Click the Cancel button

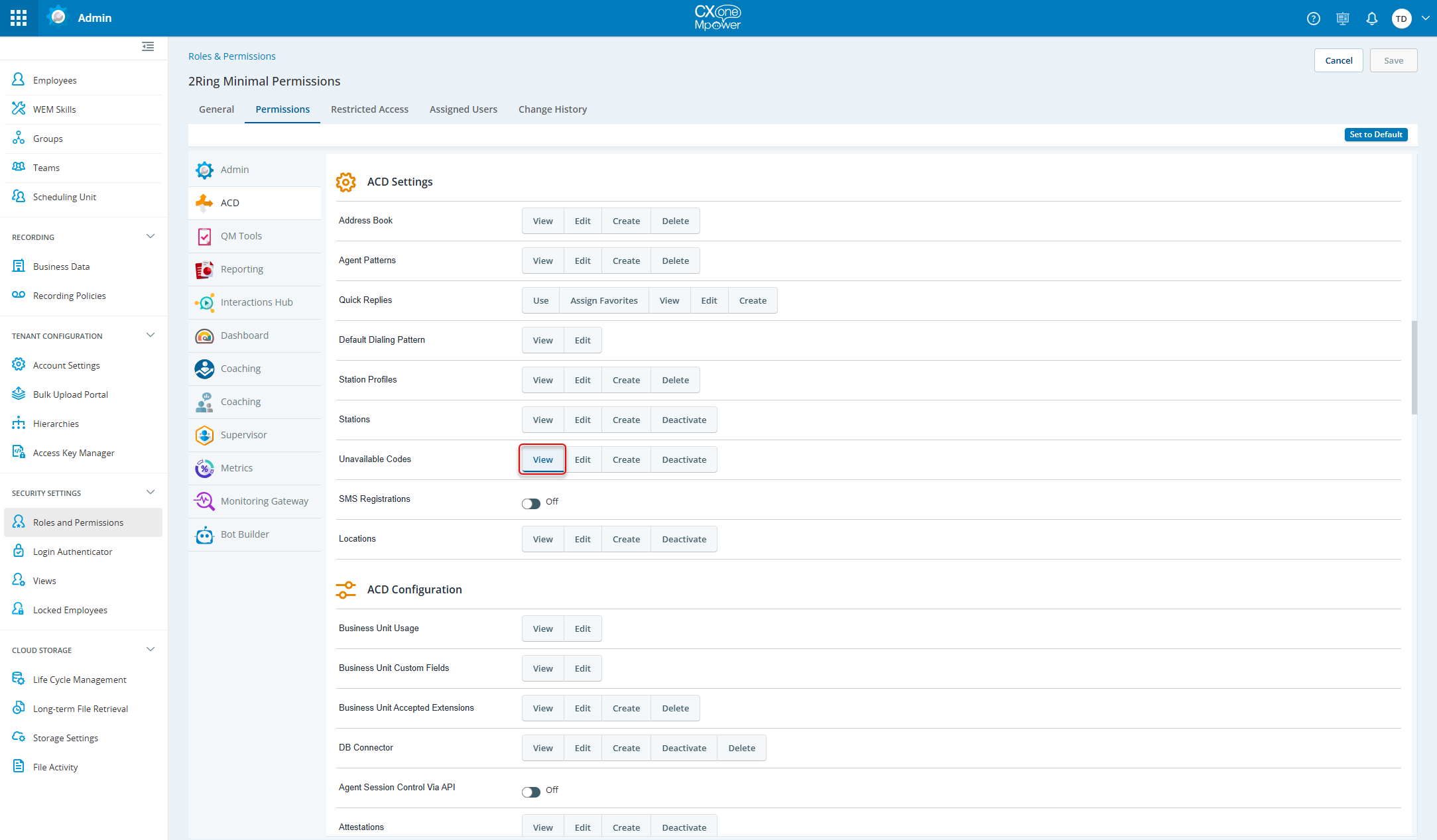pos(1338,60)
